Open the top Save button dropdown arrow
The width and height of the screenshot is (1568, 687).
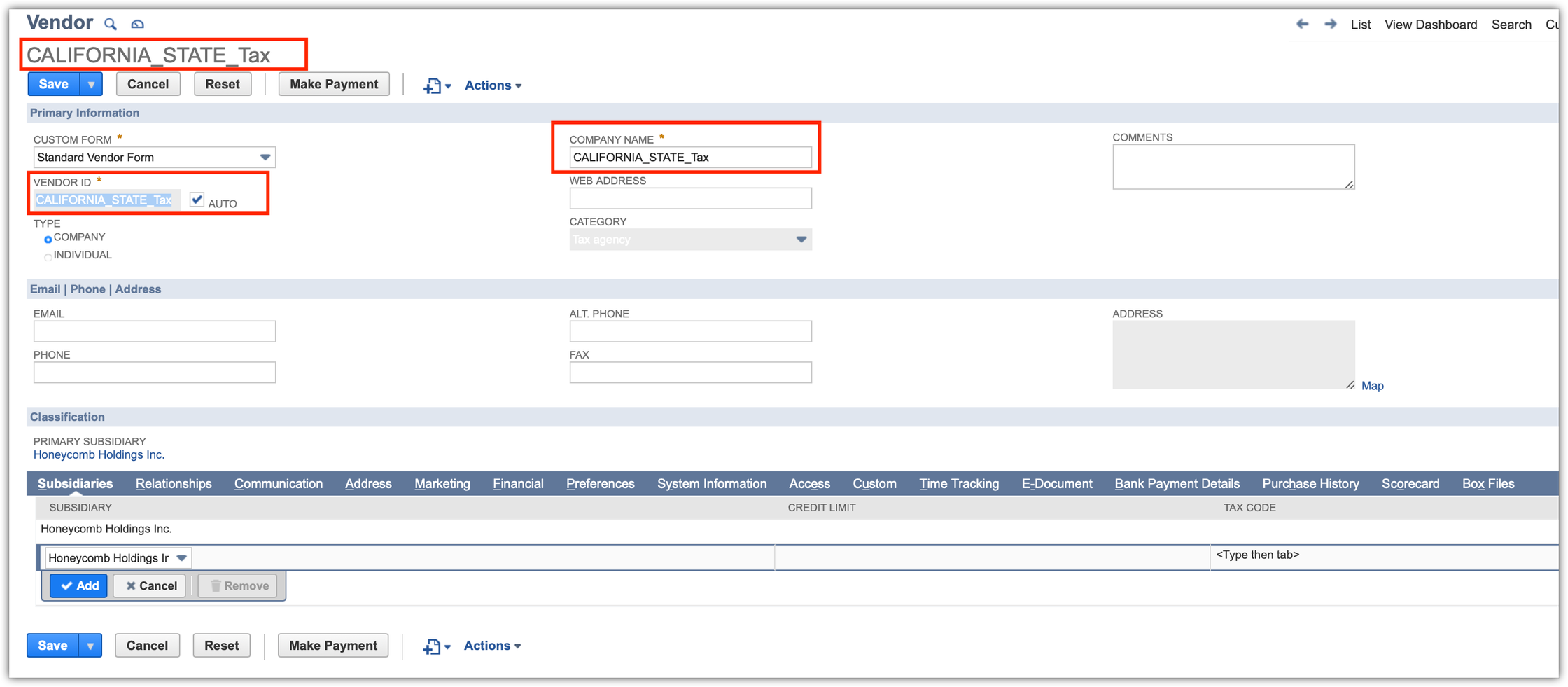(91, 85)
